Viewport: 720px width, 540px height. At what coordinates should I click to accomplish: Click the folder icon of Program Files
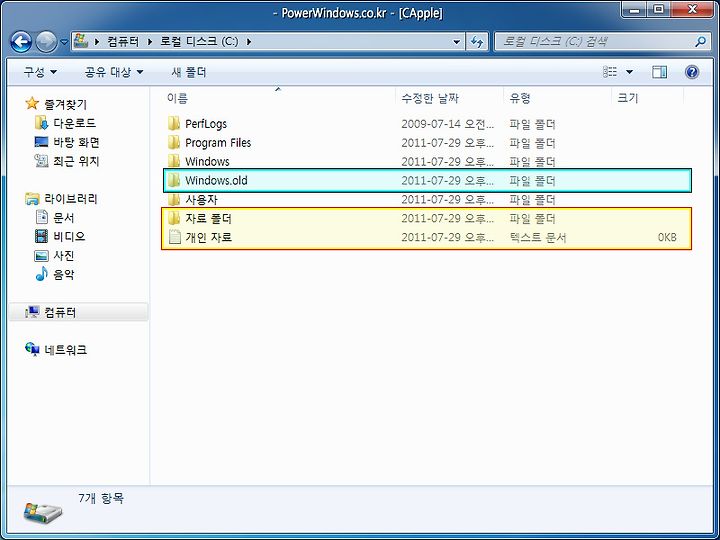click(174, 142)
